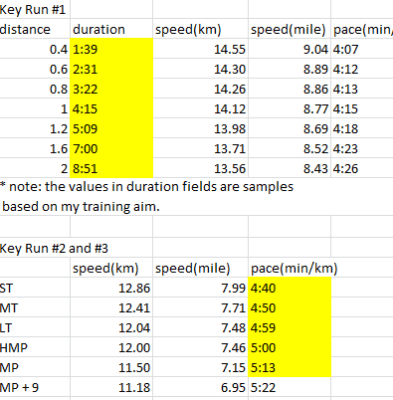This screenshot has height=400, width=393.
Task: Select the speed(km) value 14.55
Action: point(200,49)
